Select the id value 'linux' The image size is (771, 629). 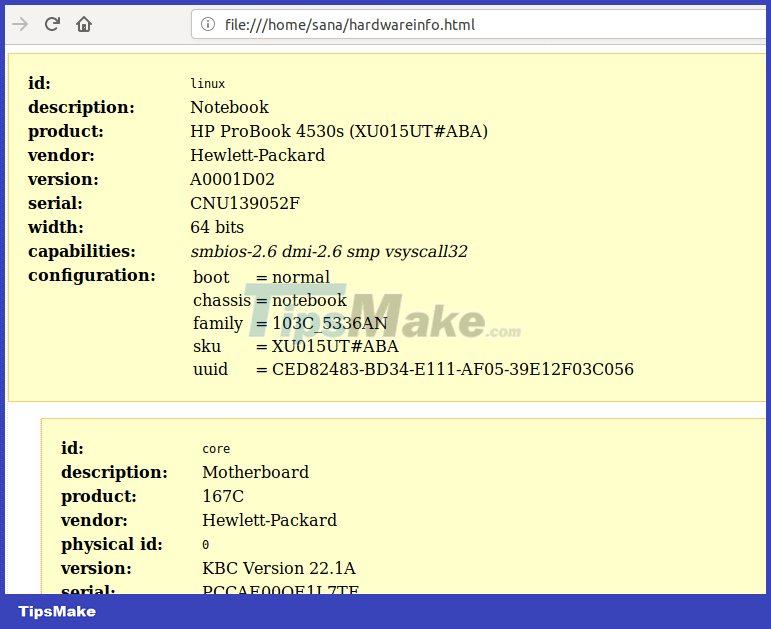(208, 84)
